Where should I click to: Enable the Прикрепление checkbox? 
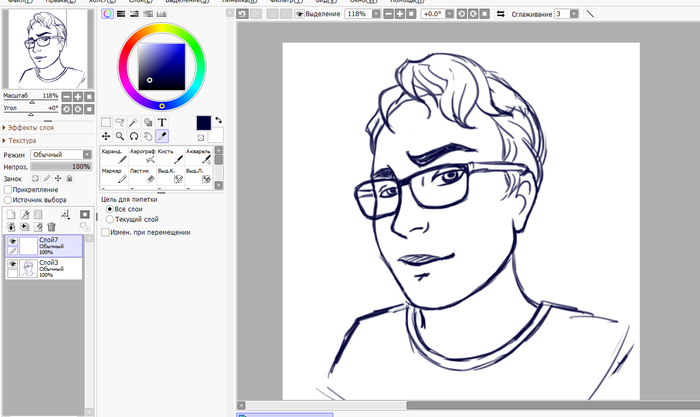pos(8,189)
